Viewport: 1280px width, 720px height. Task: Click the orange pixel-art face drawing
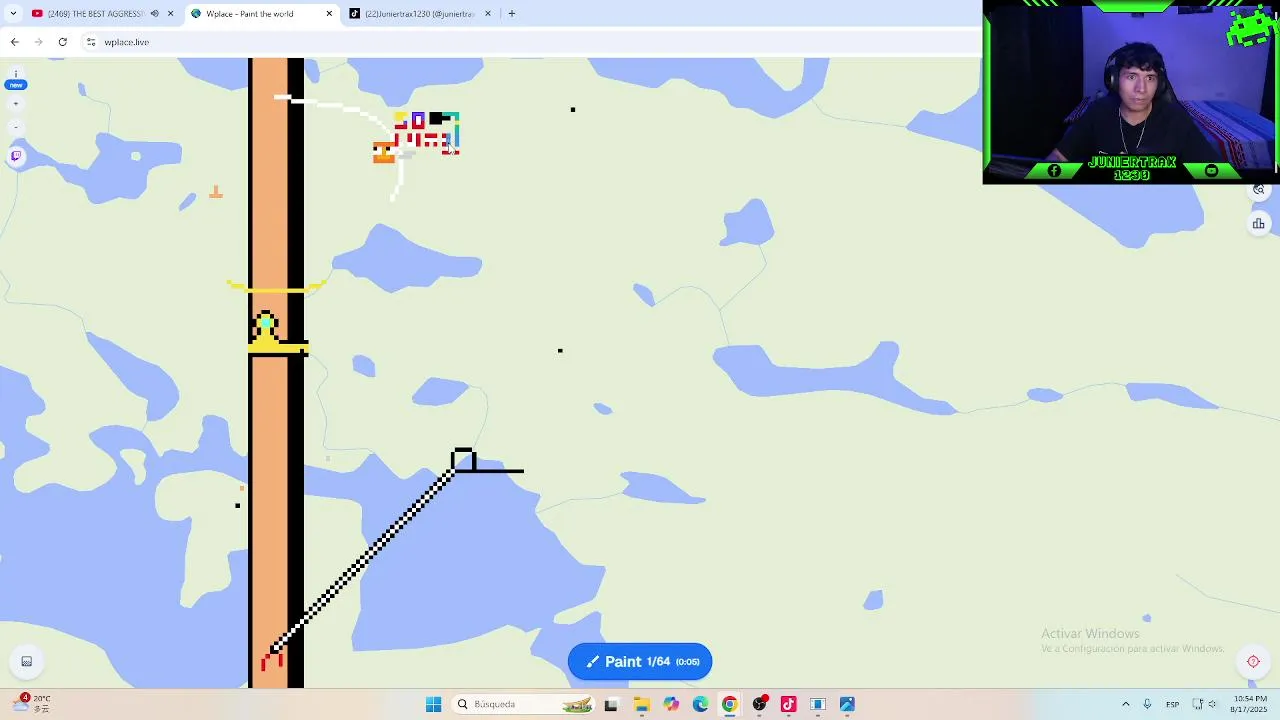click(x=384, y=152)
